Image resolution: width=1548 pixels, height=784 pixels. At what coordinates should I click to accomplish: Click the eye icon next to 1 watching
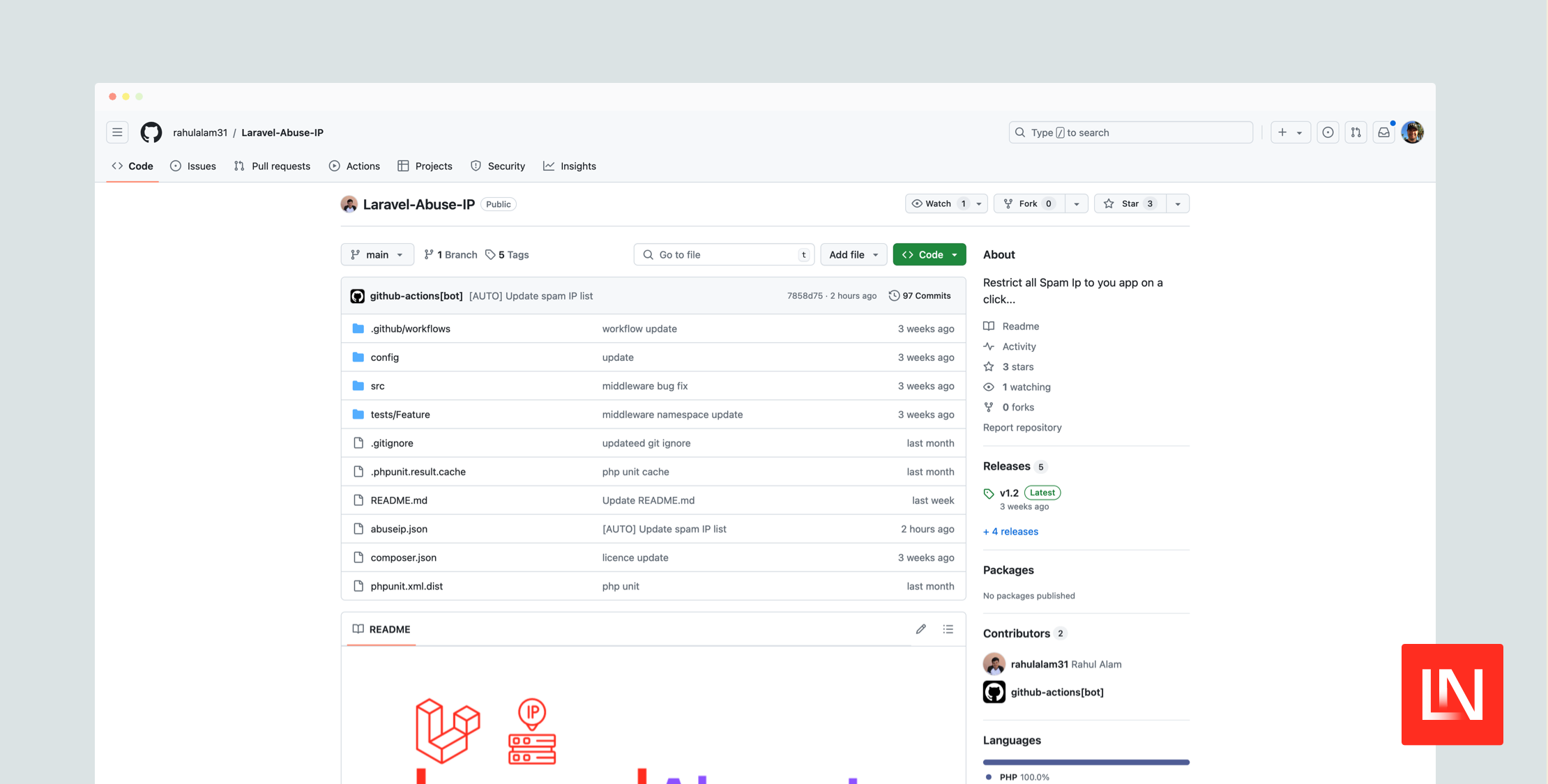click(989, 387)
